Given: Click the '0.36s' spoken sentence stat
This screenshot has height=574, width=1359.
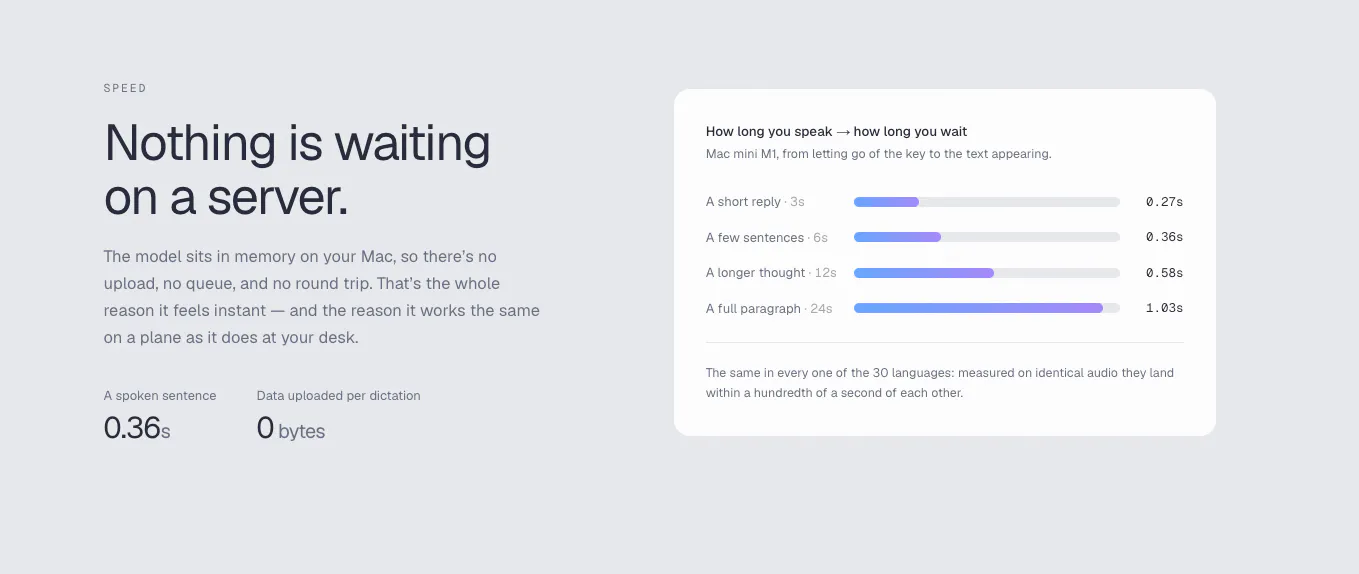Looking at the screenshot, I should click(137, 428).
